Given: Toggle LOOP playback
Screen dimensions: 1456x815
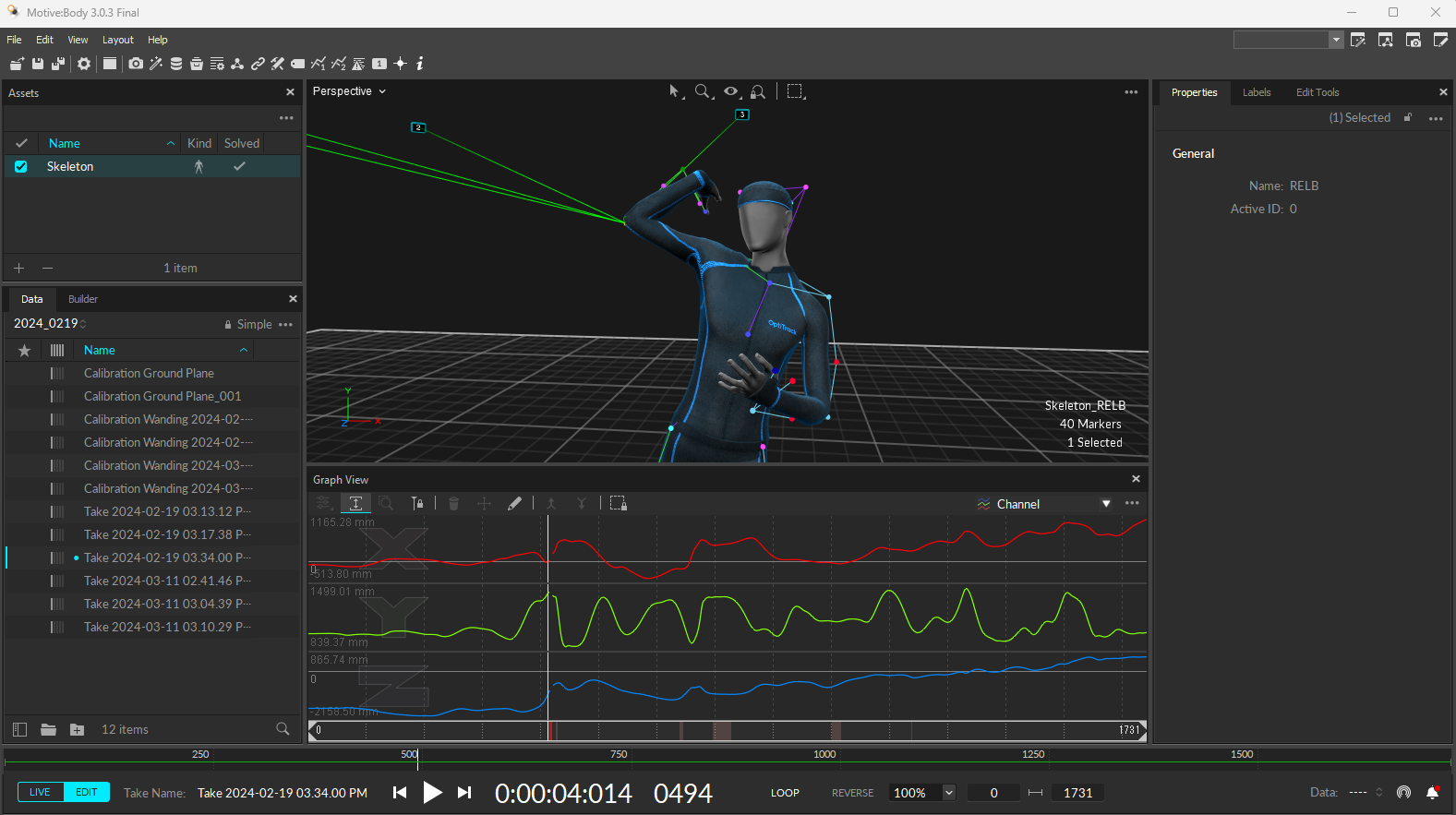Looking at the screenshot, I should 785,793.
